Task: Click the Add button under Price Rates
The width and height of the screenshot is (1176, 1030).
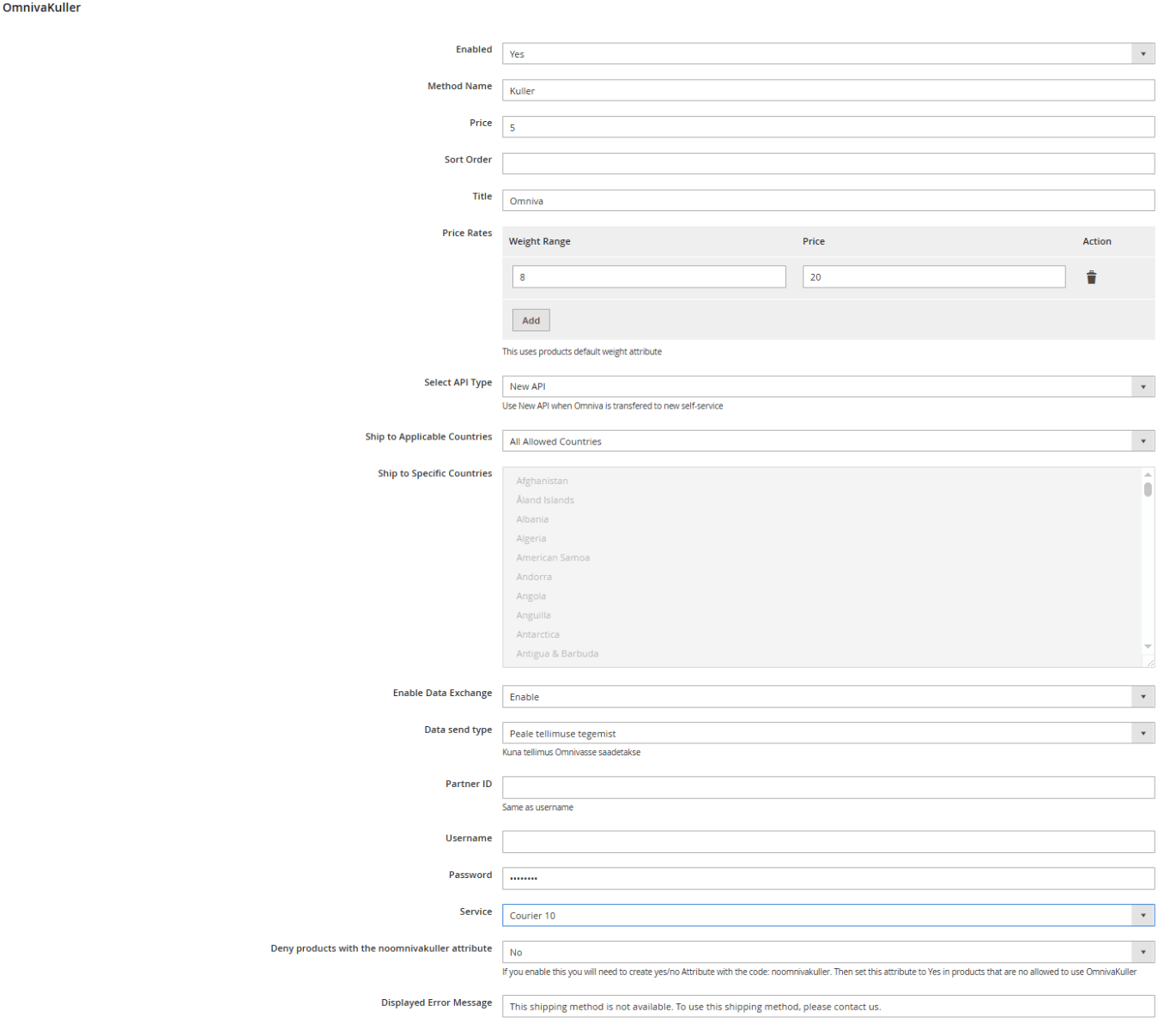Action: (530, 319)
